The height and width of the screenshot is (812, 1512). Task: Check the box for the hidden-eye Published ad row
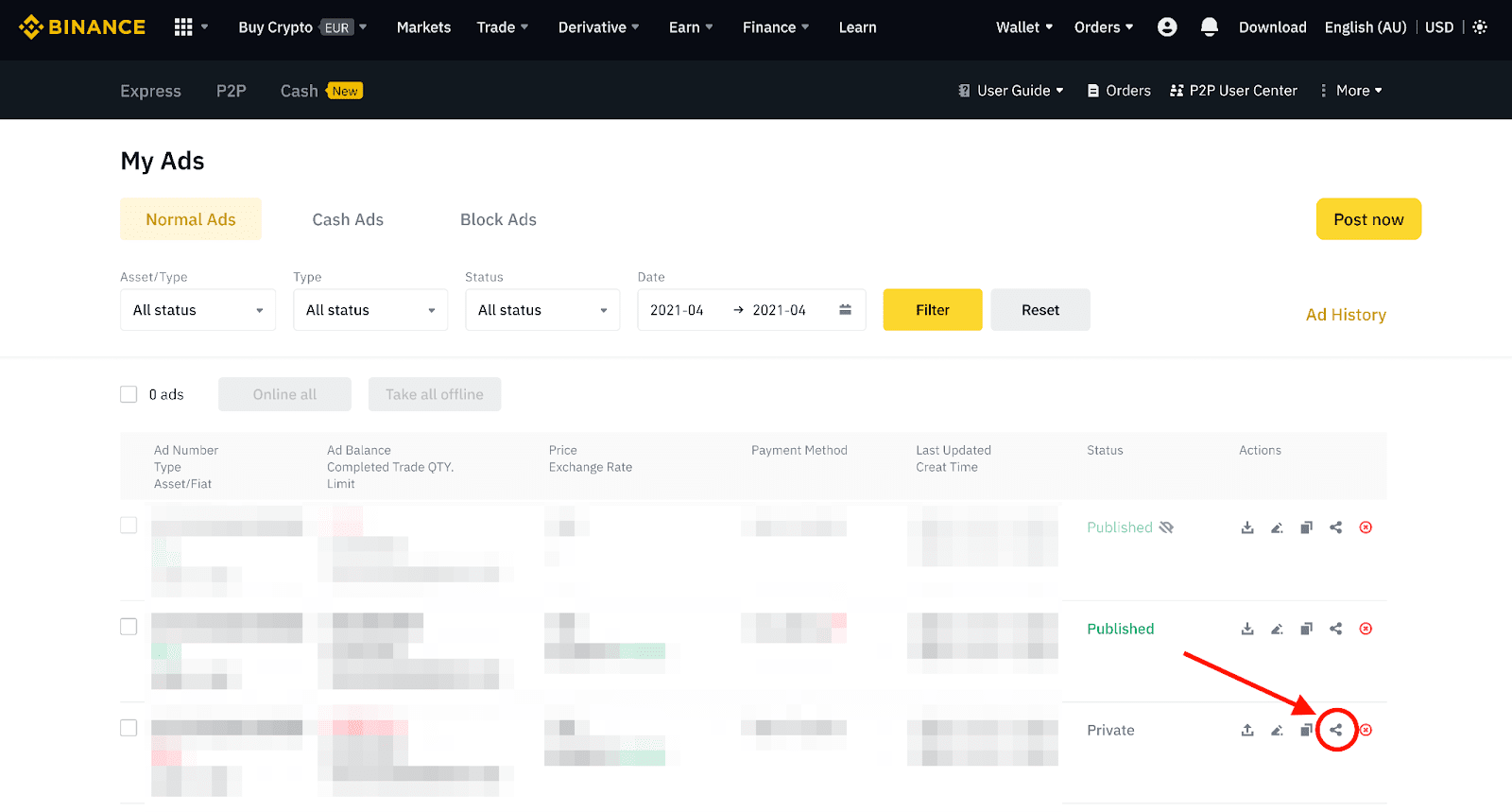point(129,525)
